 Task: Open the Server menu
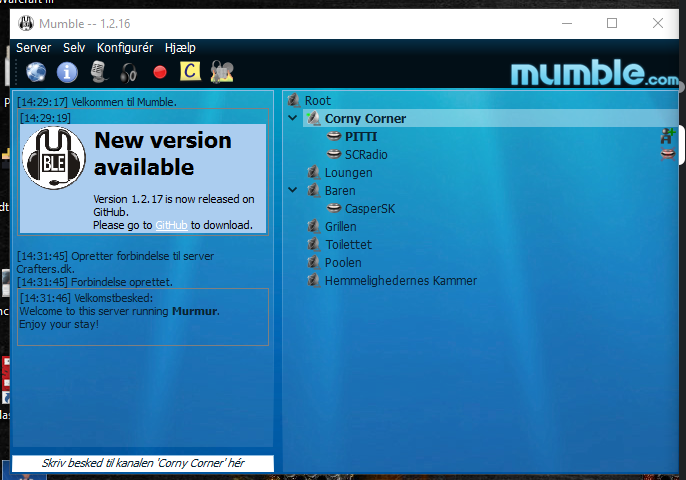pos(34,48)
